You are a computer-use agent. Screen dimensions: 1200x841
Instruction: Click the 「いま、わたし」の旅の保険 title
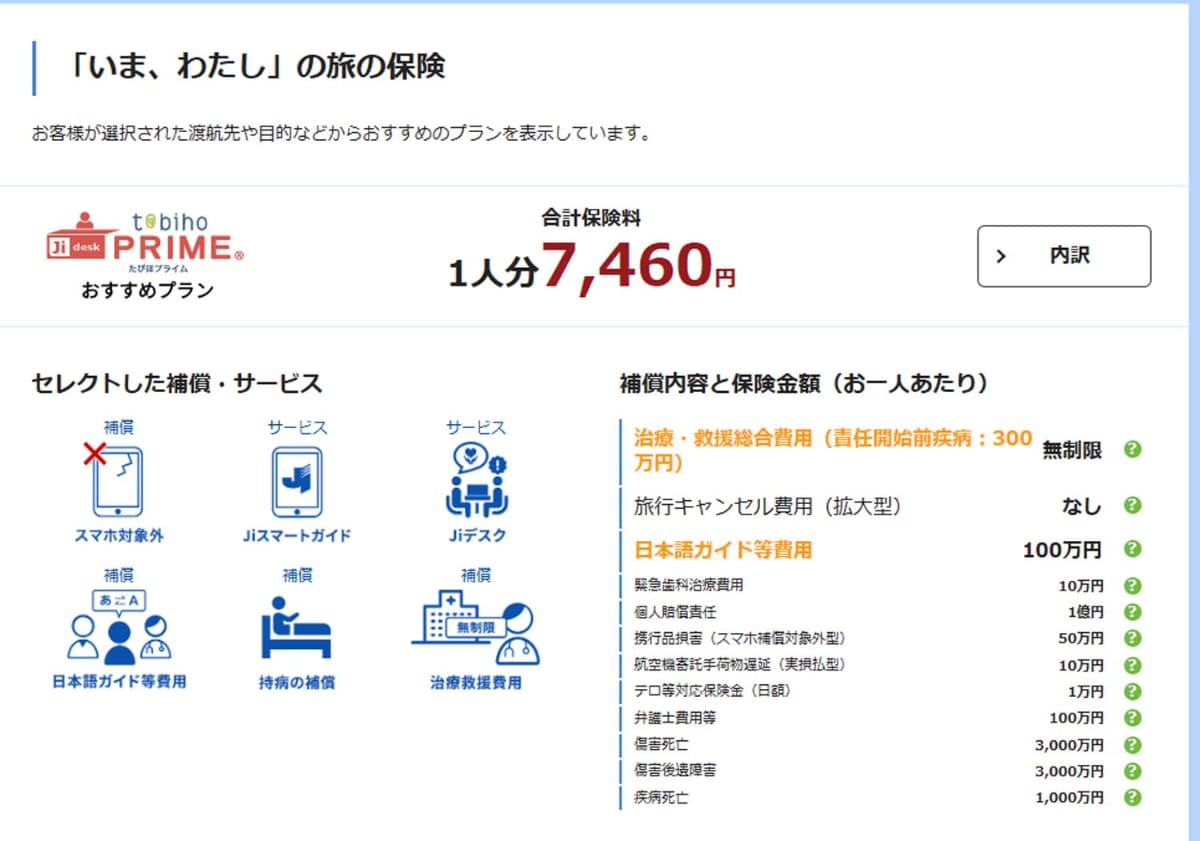[x=257, y=67]
